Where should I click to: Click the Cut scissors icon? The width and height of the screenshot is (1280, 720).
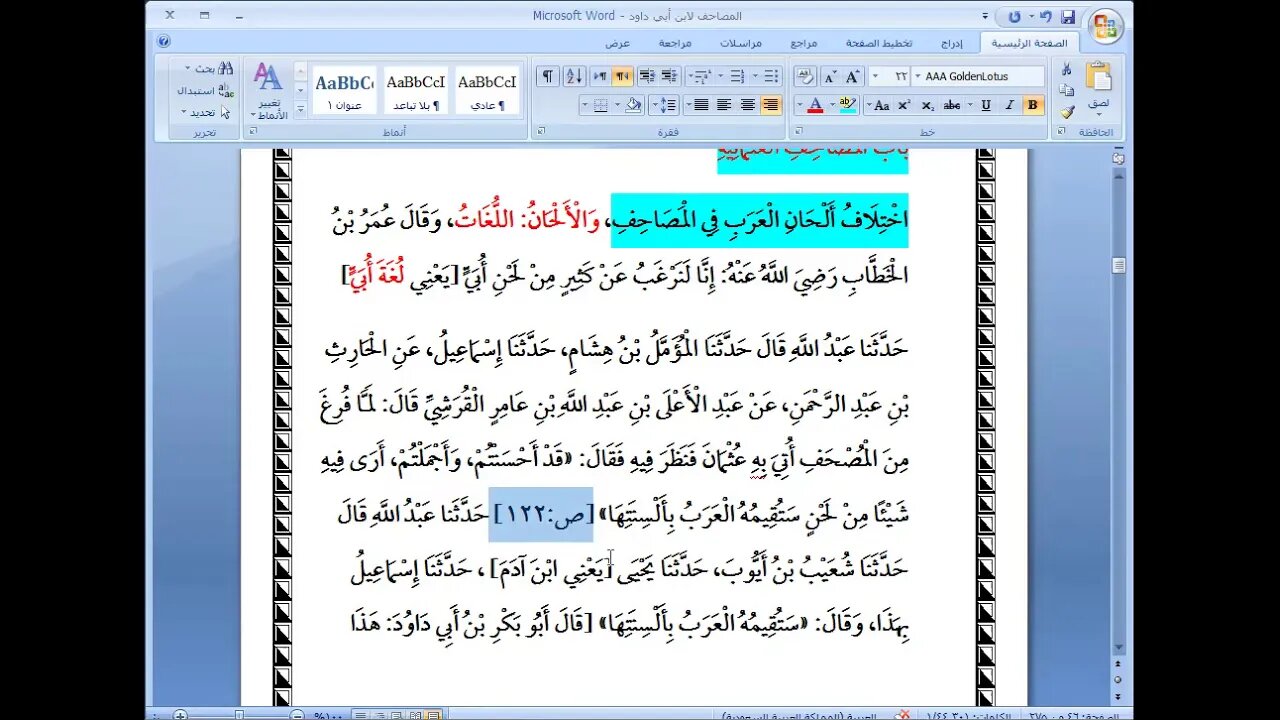[x=1067, y=69]
